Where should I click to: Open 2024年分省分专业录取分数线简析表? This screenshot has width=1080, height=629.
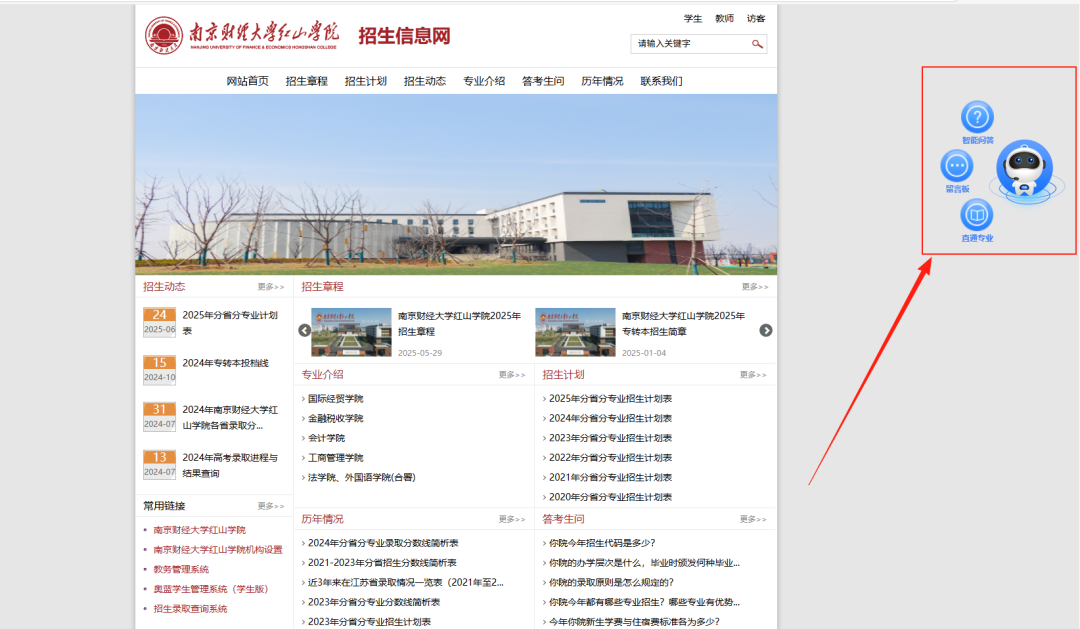[x=383, y=543]
